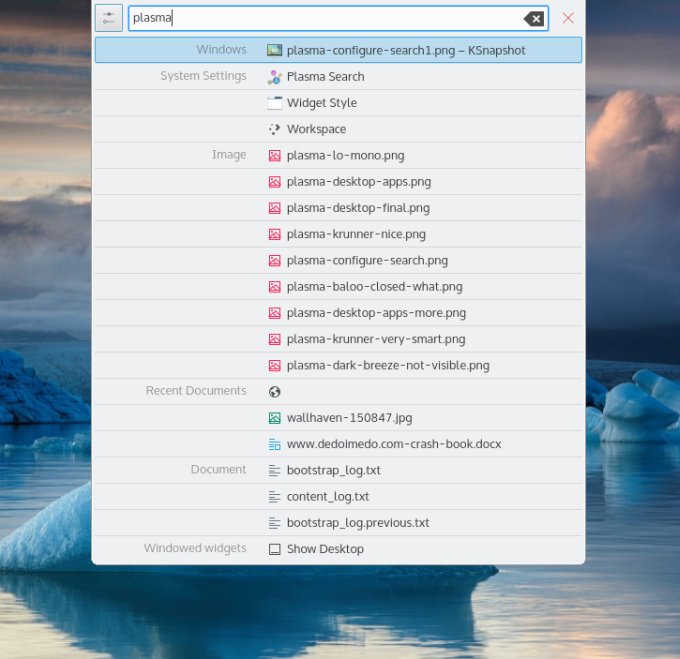Click Show Desktop widget icon

click(274, 549)
